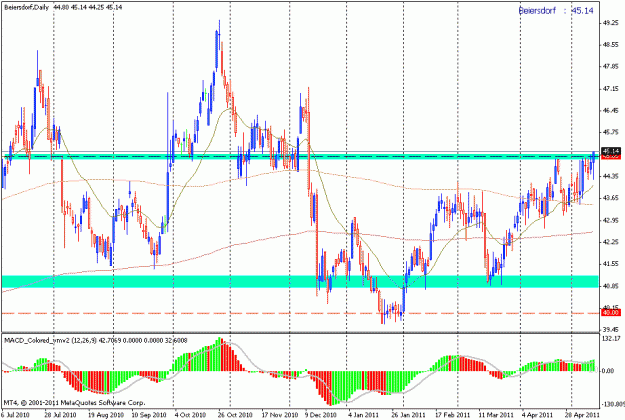Click the '11 Mar 2011' date label
This screenshot has height=420, width=625.
(496, 415)
